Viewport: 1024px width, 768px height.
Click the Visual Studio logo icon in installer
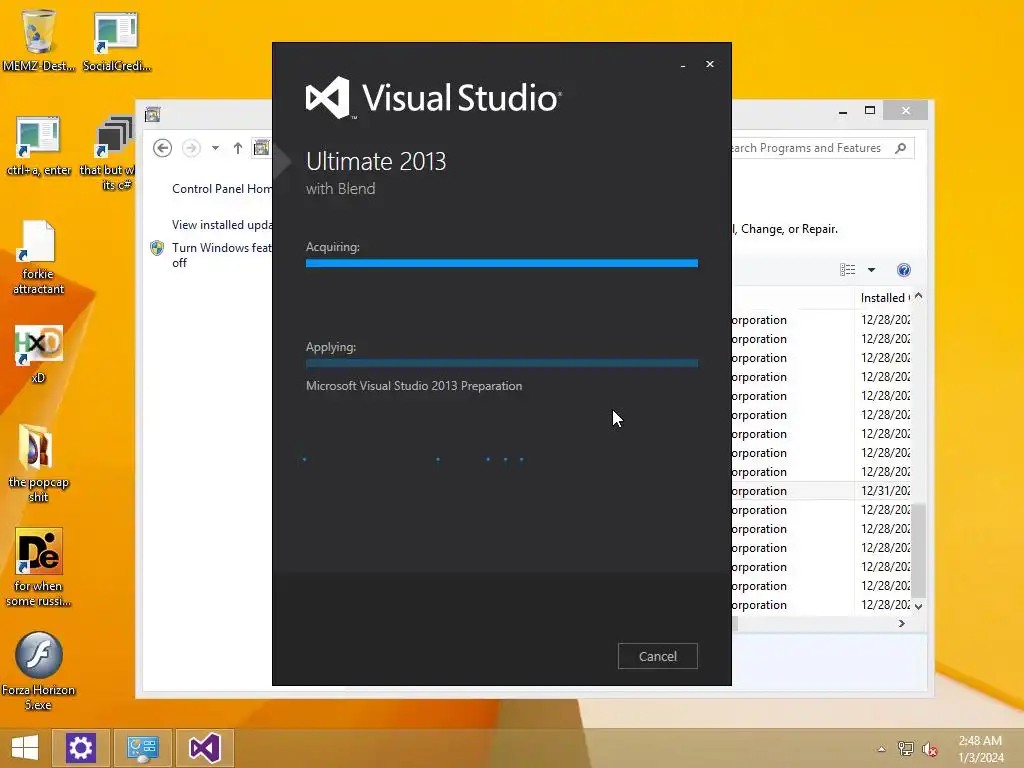tap(328, 98)
